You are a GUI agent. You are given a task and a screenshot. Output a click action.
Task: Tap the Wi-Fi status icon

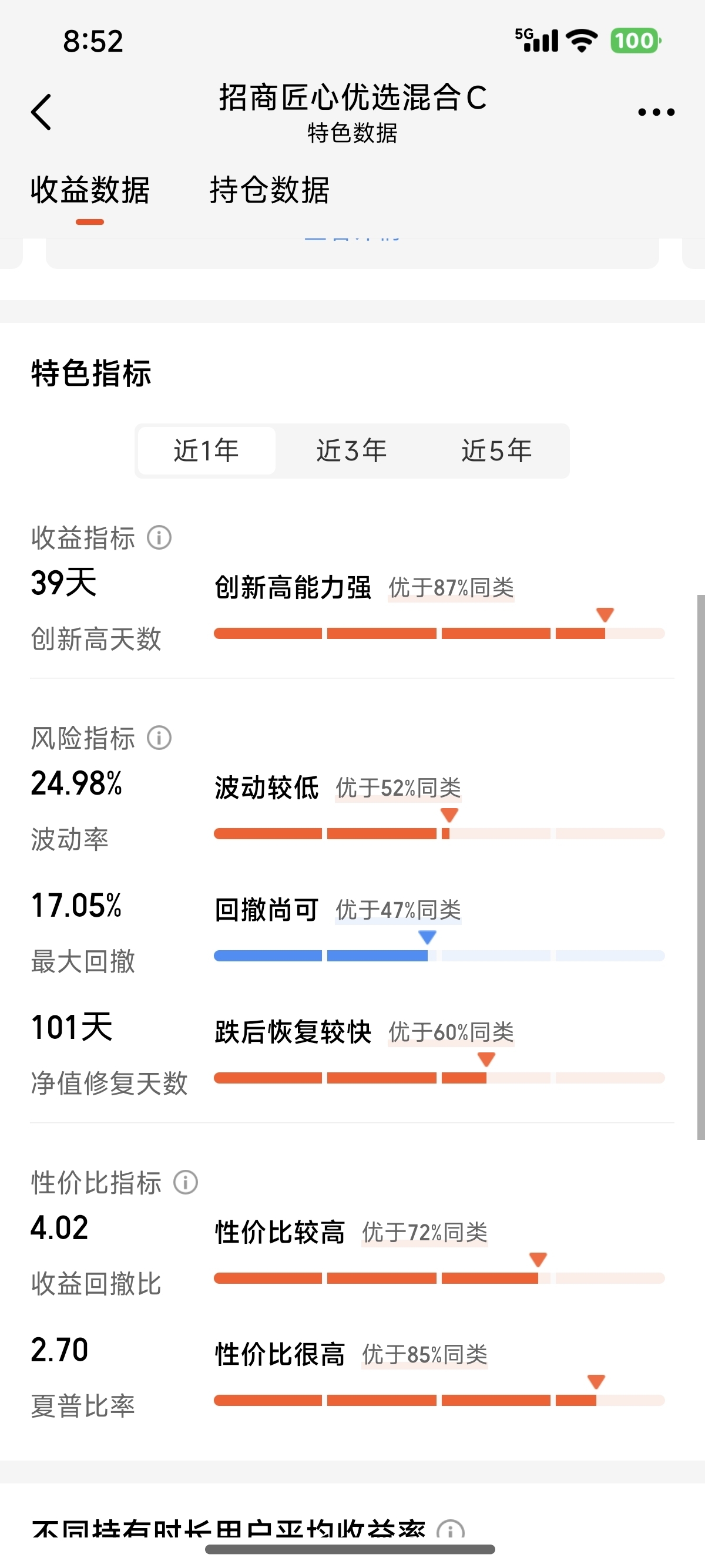point(582,41)
